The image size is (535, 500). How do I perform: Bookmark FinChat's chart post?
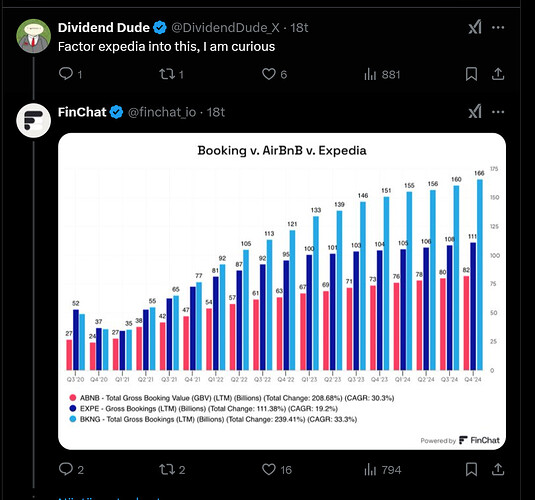(x=471, y=469)
